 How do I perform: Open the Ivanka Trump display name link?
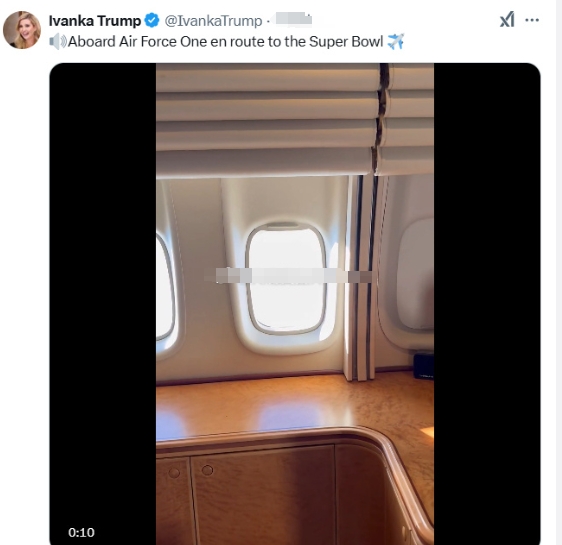tap(95, 21)
